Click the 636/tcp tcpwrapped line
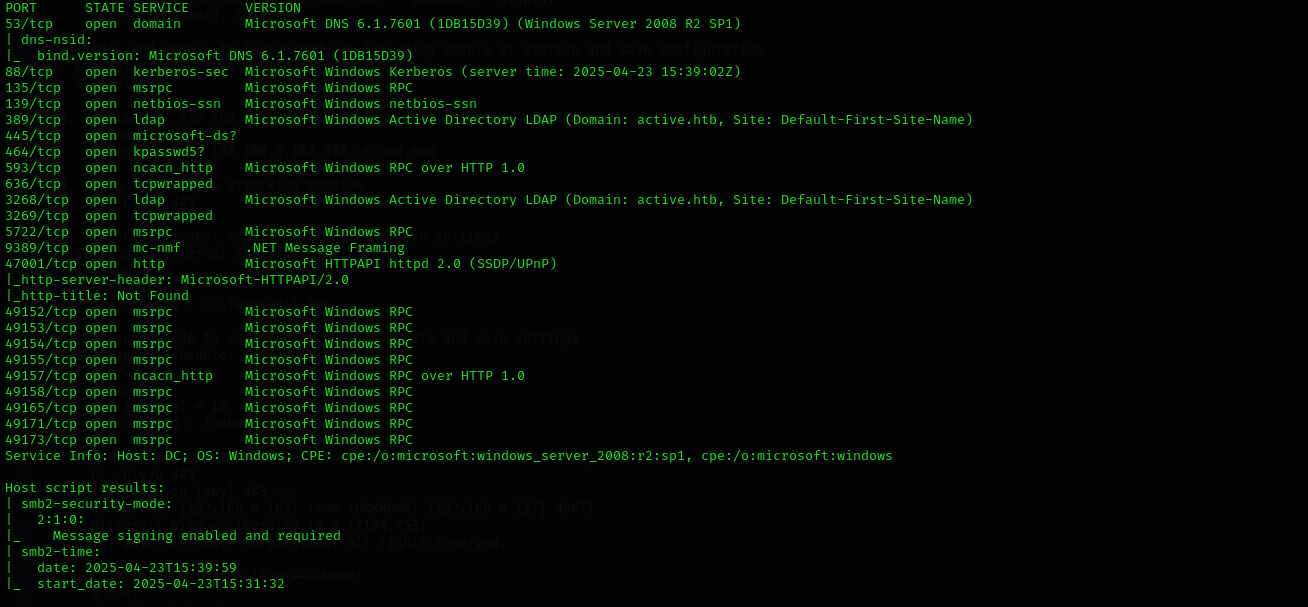This screenshot has width=1308, height=607. (109, 184)
